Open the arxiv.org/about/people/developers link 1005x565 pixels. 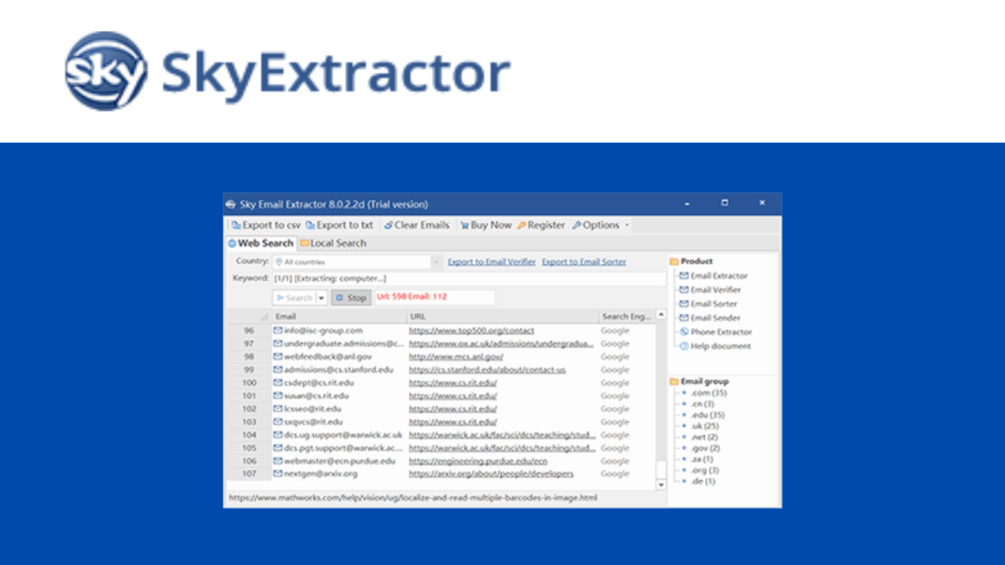click(x=491, y=473)
